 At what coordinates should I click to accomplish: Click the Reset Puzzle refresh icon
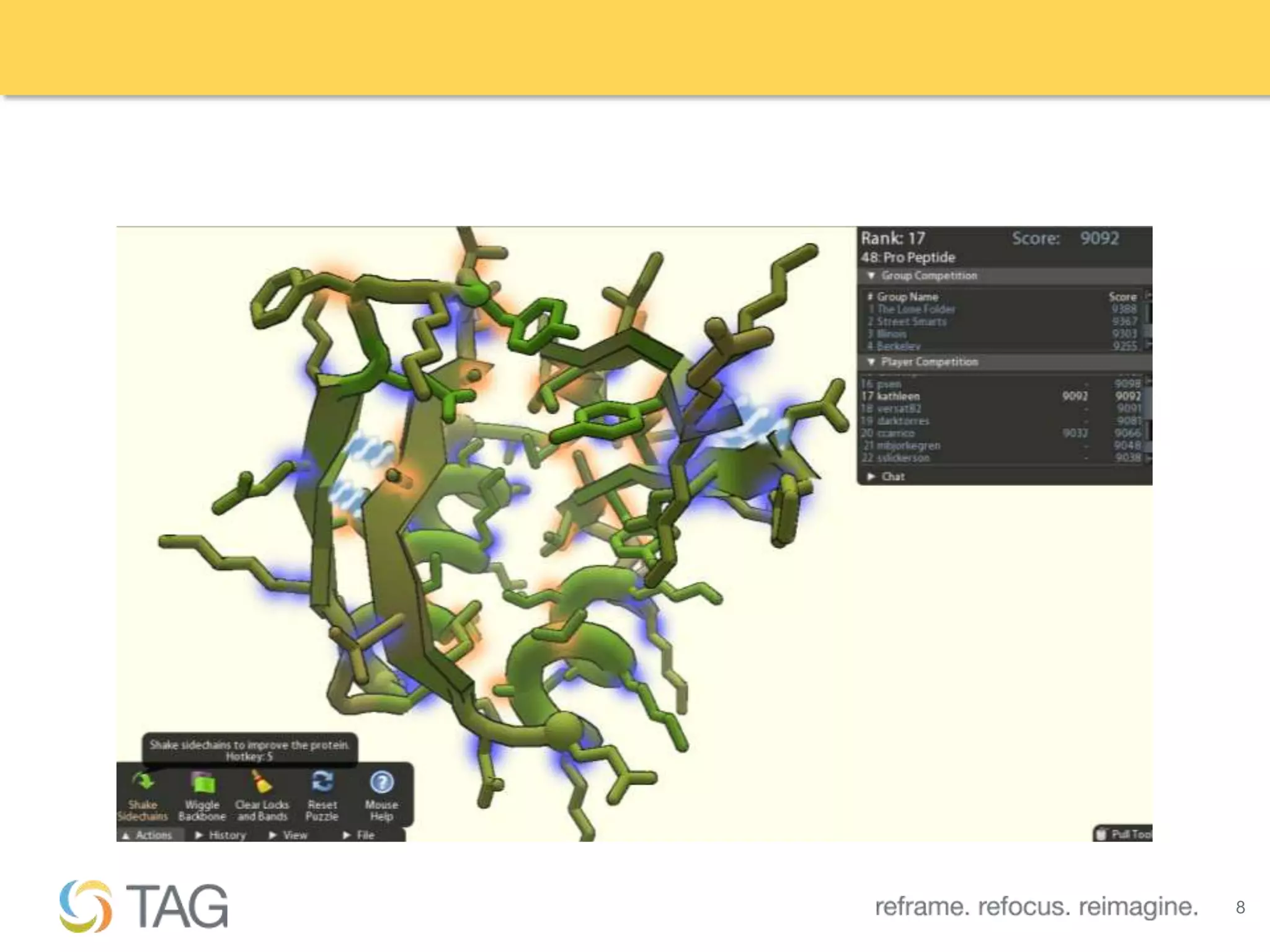click(322, 782)
